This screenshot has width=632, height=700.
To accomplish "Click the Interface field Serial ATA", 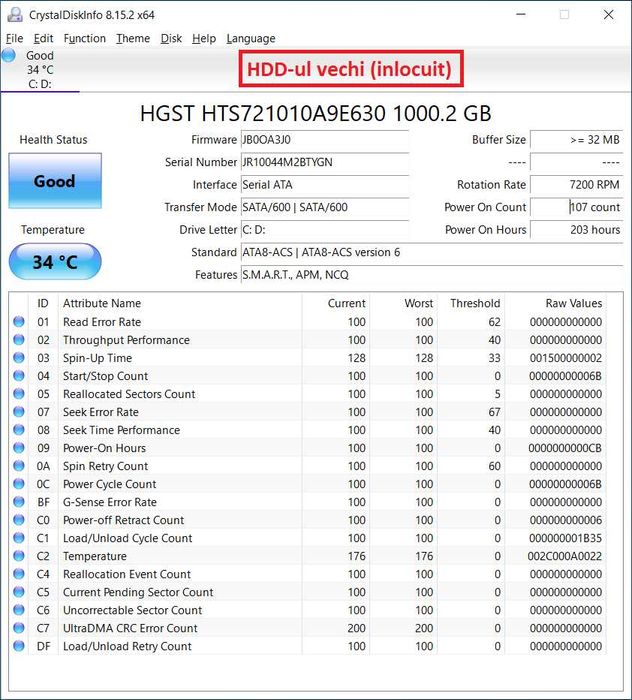I will (325, 185).
